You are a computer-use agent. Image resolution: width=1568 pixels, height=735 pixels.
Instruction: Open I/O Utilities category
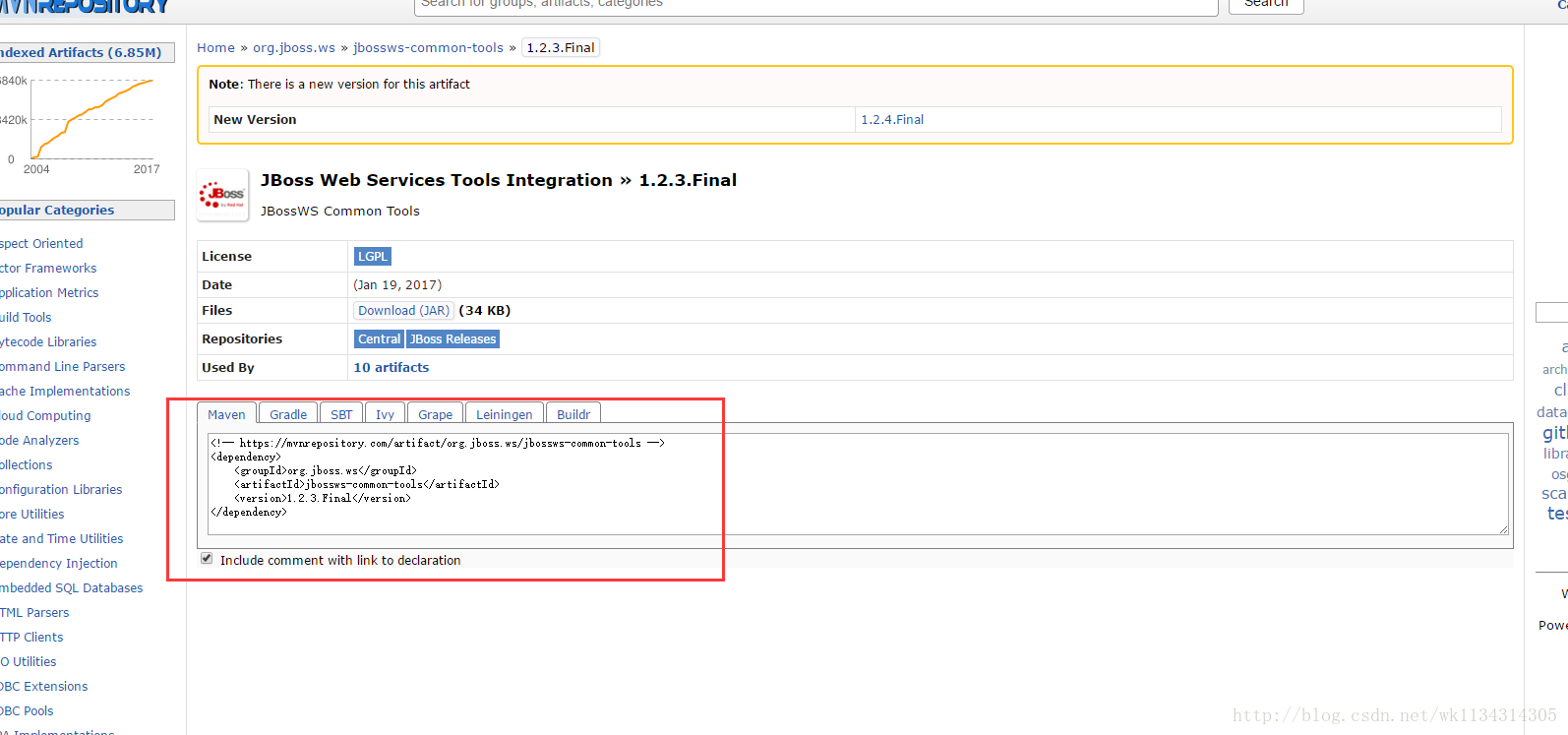pyautogui.click(x=29, y=661)
